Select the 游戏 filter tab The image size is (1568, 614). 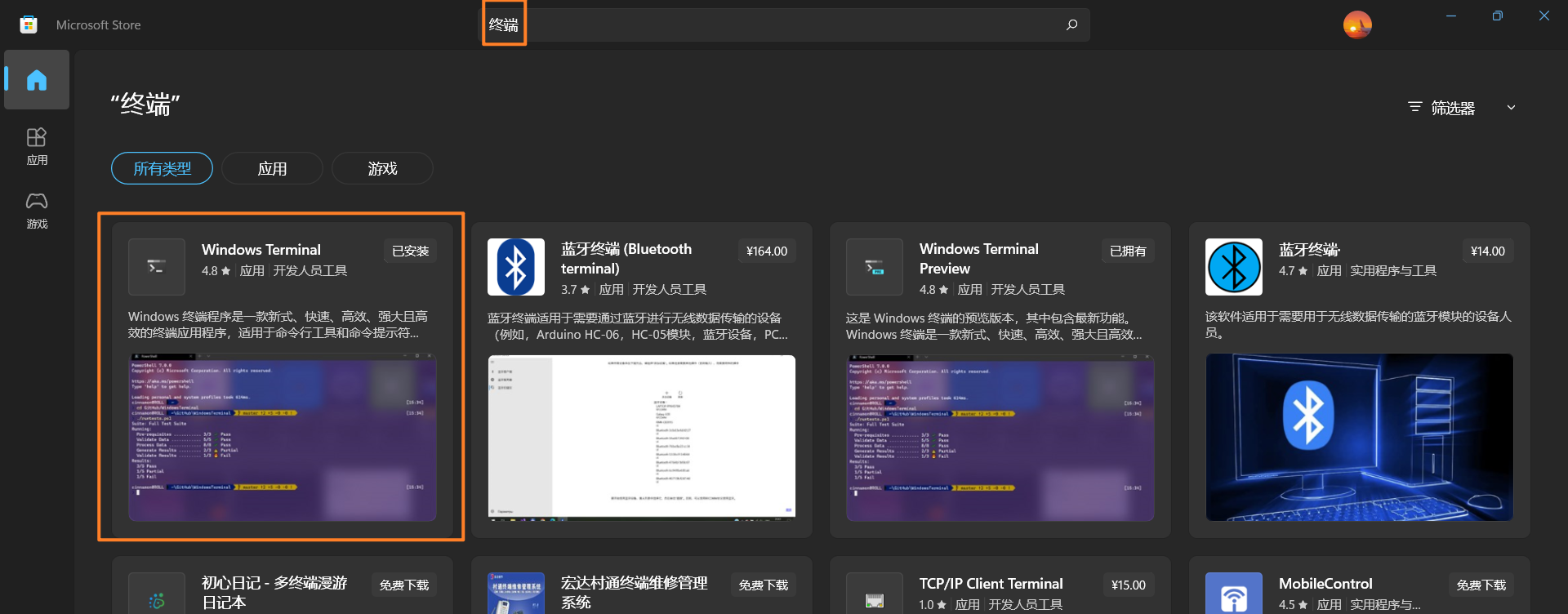click(x=382, y=168)
